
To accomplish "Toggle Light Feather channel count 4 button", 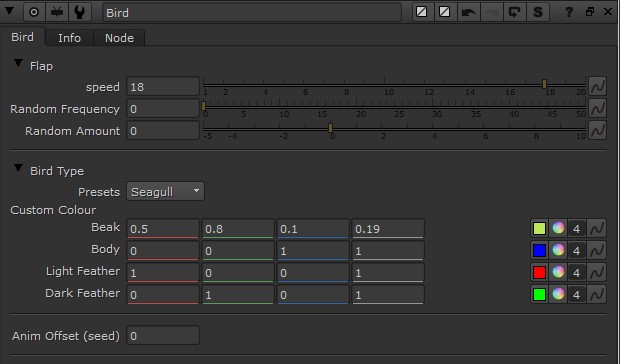I will (x=577, y=272).
